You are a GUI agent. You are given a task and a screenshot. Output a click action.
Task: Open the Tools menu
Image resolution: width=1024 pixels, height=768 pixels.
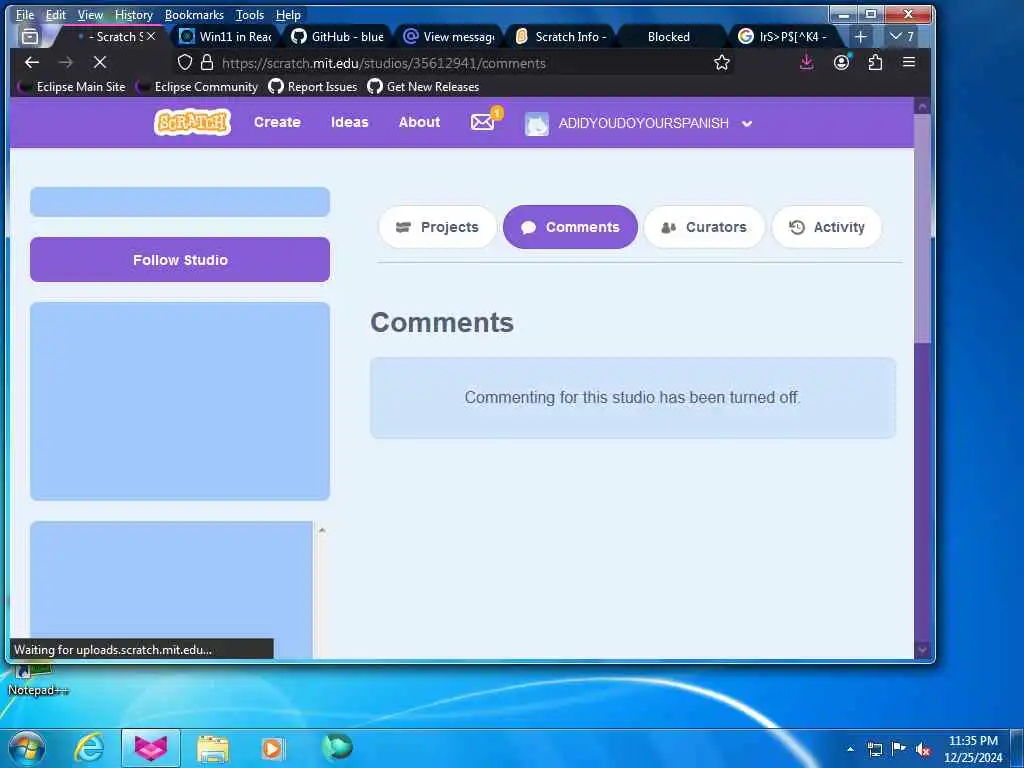point(249,14)
